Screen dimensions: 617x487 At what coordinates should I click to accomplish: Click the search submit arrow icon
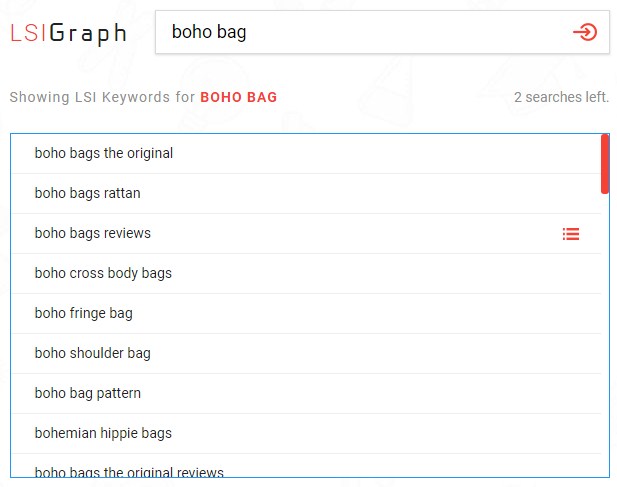click(x=584, y=32)
